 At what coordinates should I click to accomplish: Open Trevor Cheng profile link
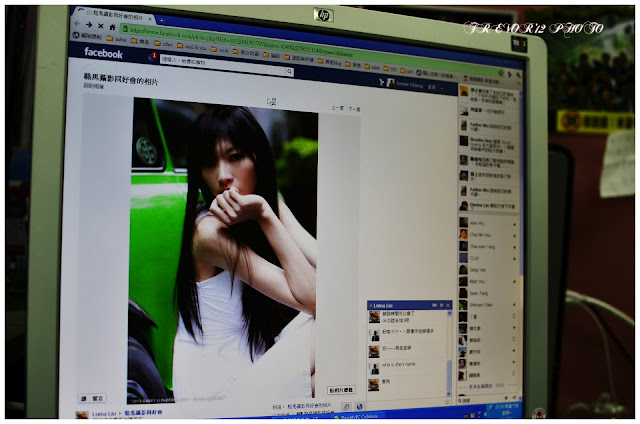click(409, 85)
